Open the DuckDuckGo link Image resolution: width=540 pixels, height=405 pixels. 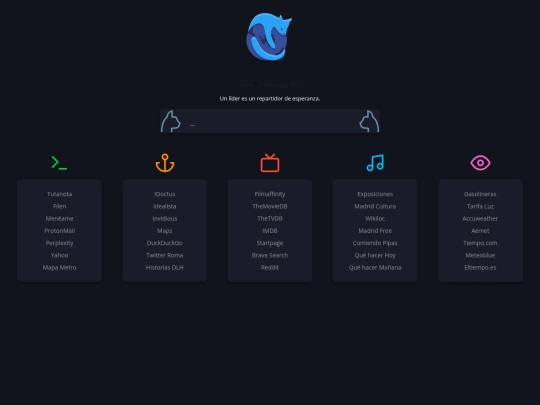pos(165,243)
